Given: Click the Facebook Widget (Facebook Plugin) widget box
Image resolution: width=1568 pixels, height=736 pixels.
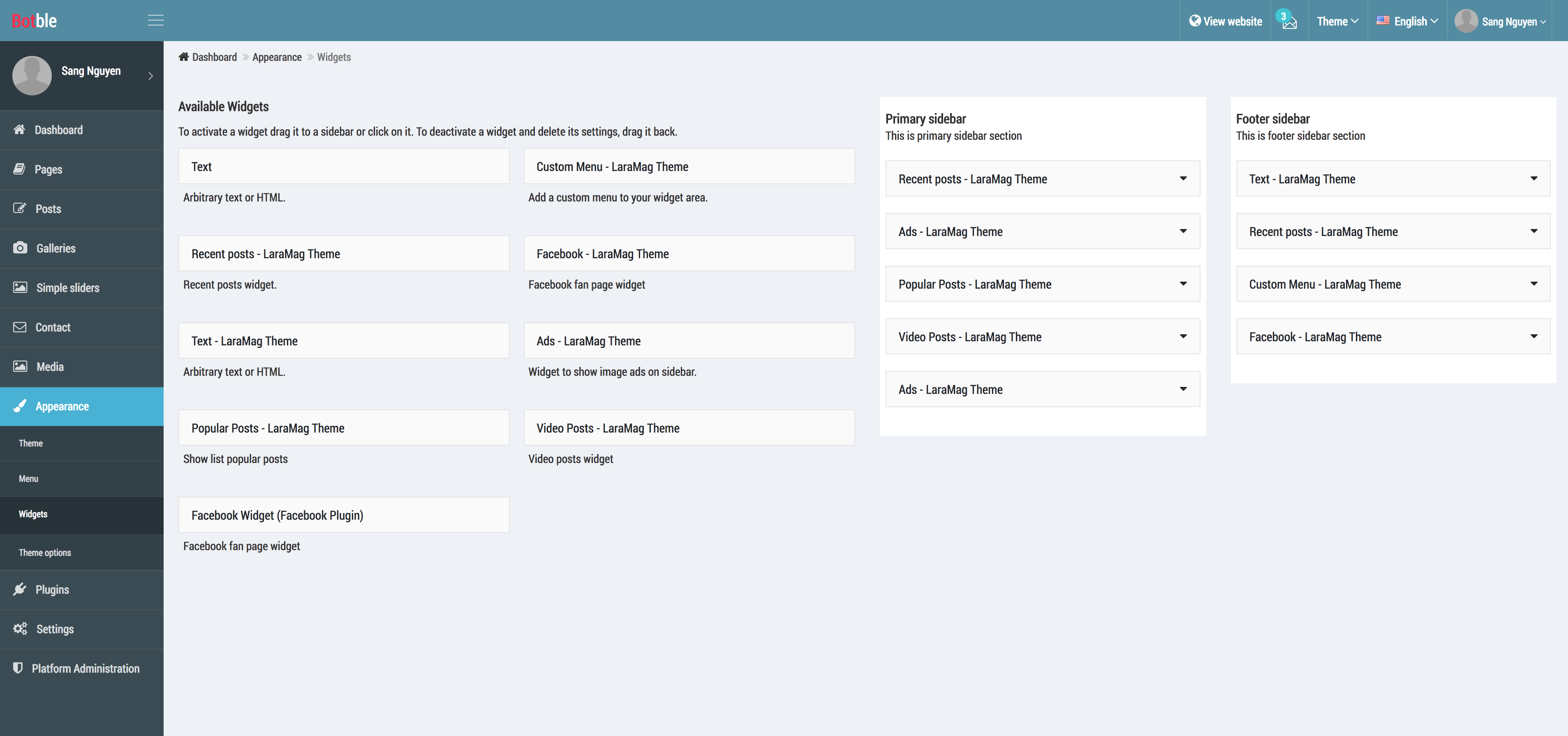Looking at the screenshot, I should pos(343,515).
